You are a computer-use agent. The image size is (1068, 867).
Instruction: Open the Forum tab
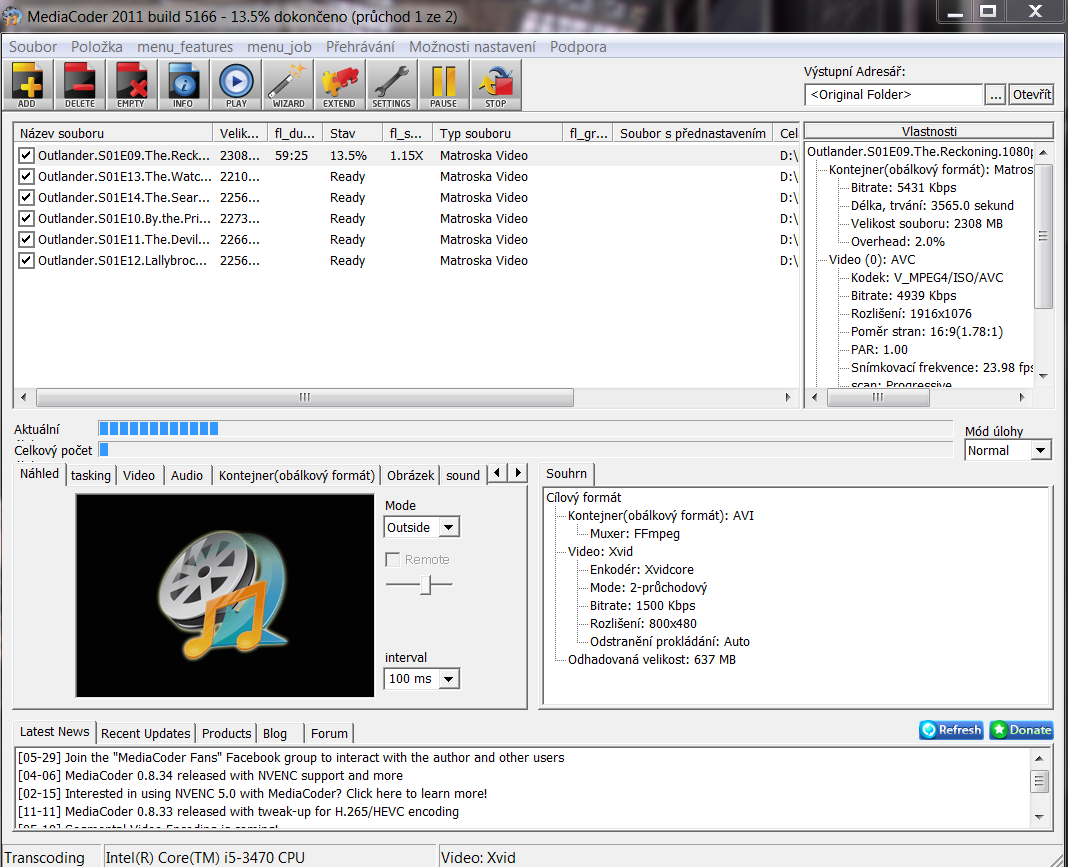tap(329, 734)
